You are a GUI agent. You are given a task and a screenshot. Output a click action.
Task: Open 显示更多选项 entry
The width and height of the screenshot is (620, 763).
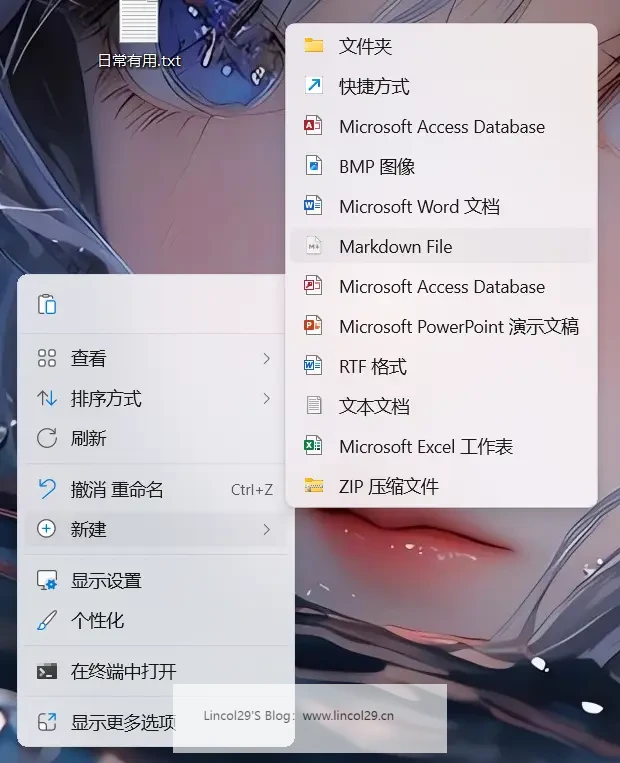(122, 722)
